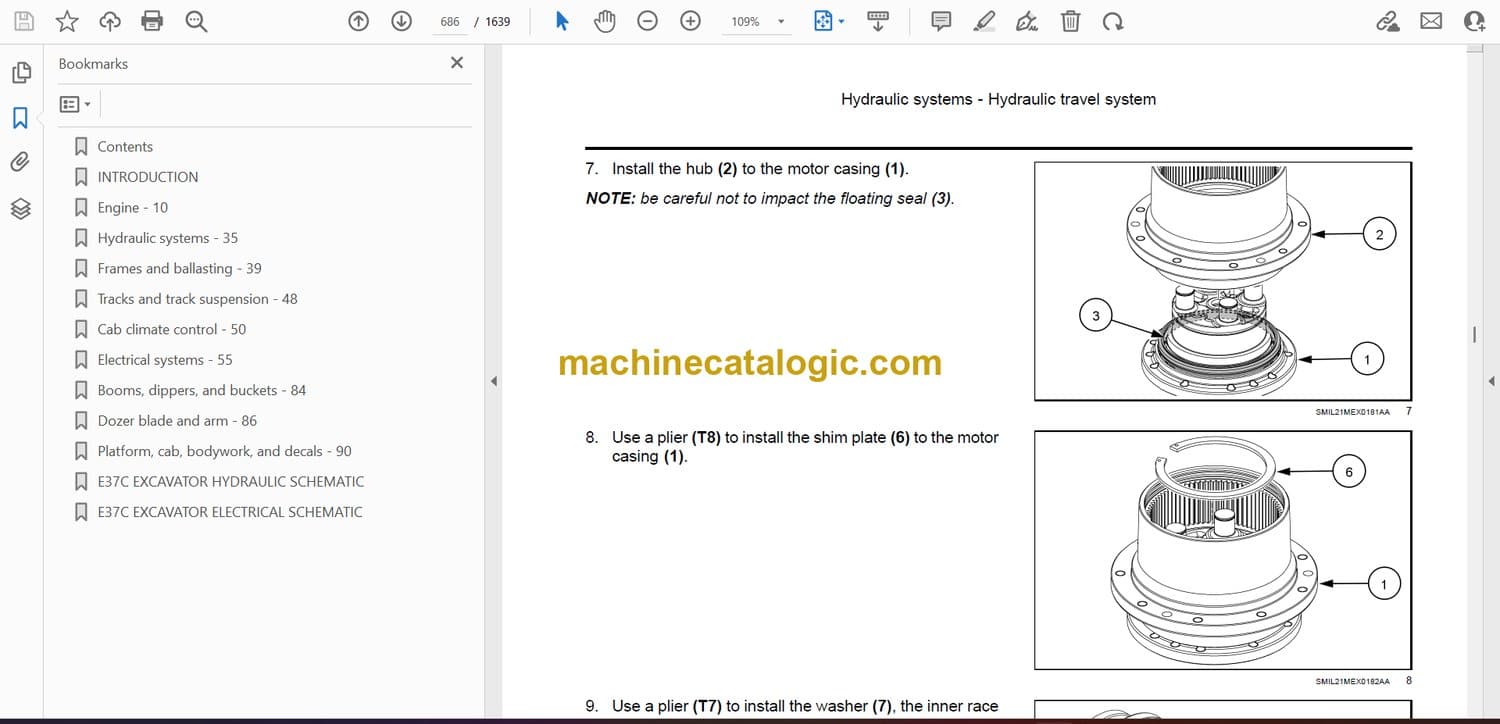Toggle the Attachments panel paperclip icon

pos(21,162)
